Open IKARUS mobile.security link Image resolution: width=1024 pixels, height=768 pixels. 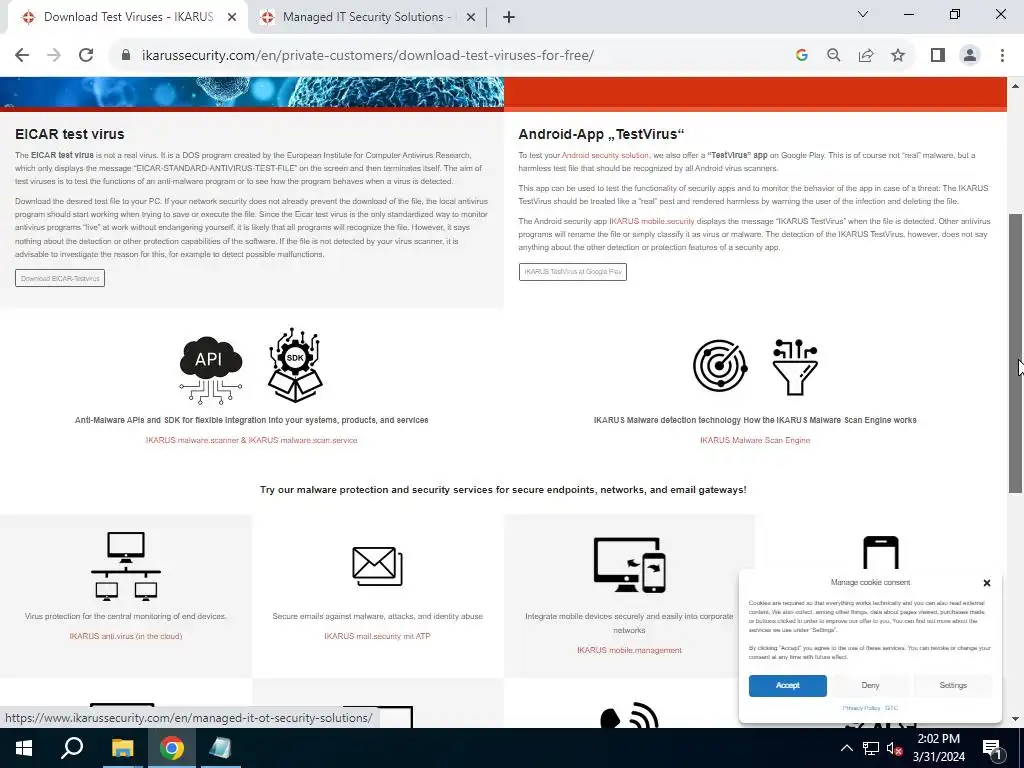652,221
